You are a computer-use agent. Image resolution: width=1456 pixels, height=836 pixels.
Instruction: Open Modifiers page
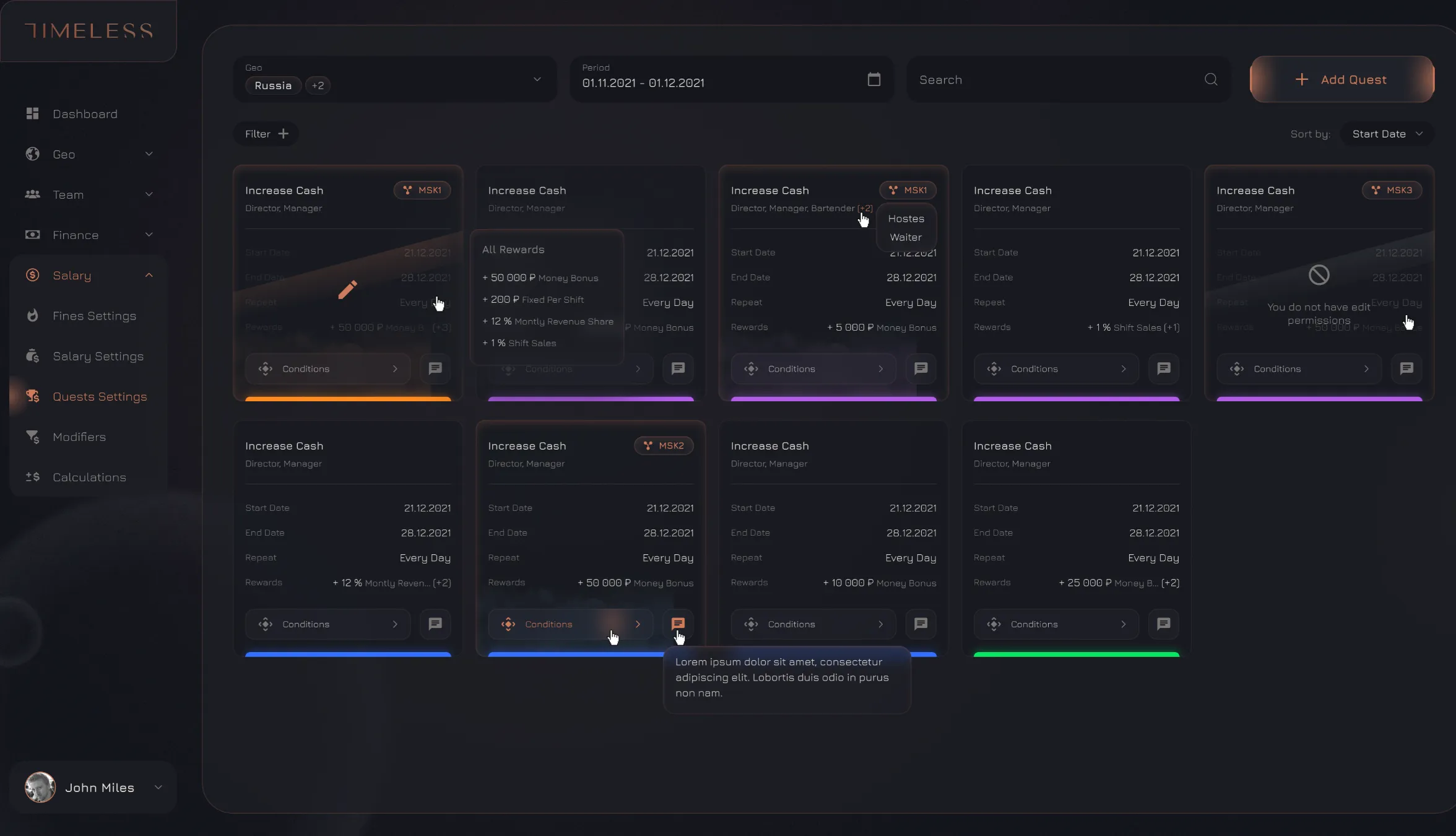click(x=79, y=437)
